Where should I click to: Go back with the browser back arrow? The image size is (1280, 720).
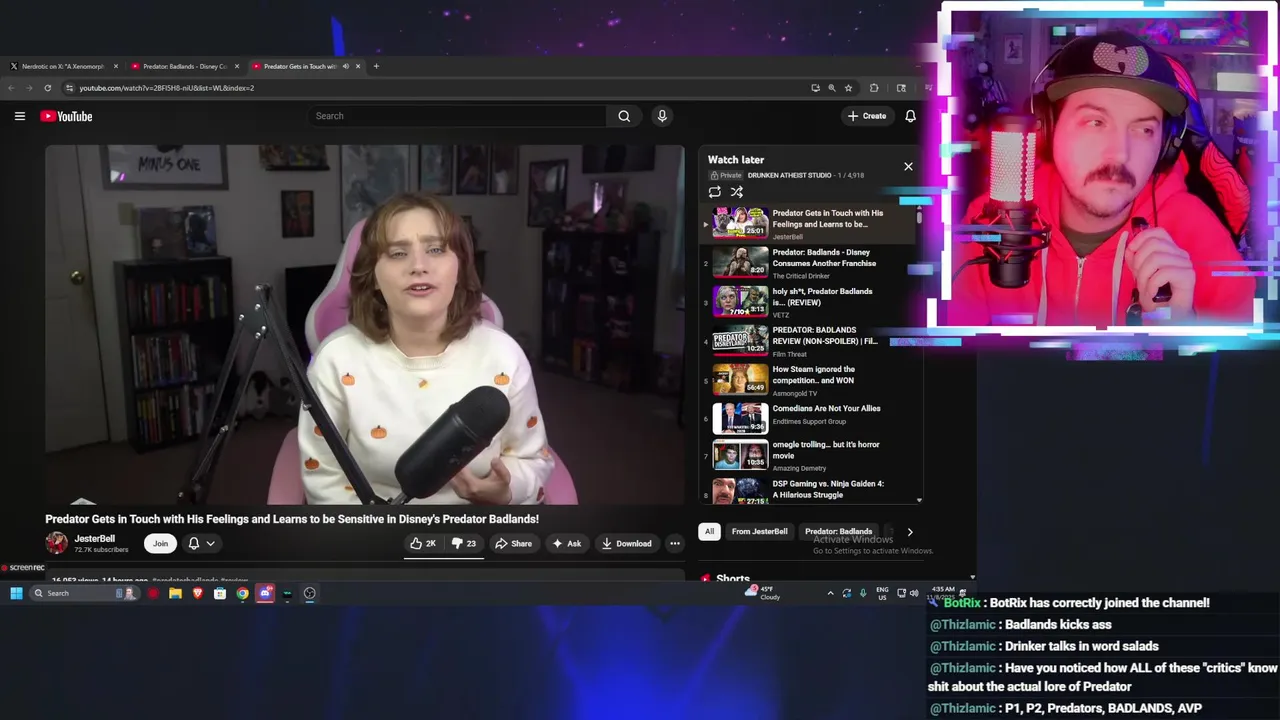point(11,88)
